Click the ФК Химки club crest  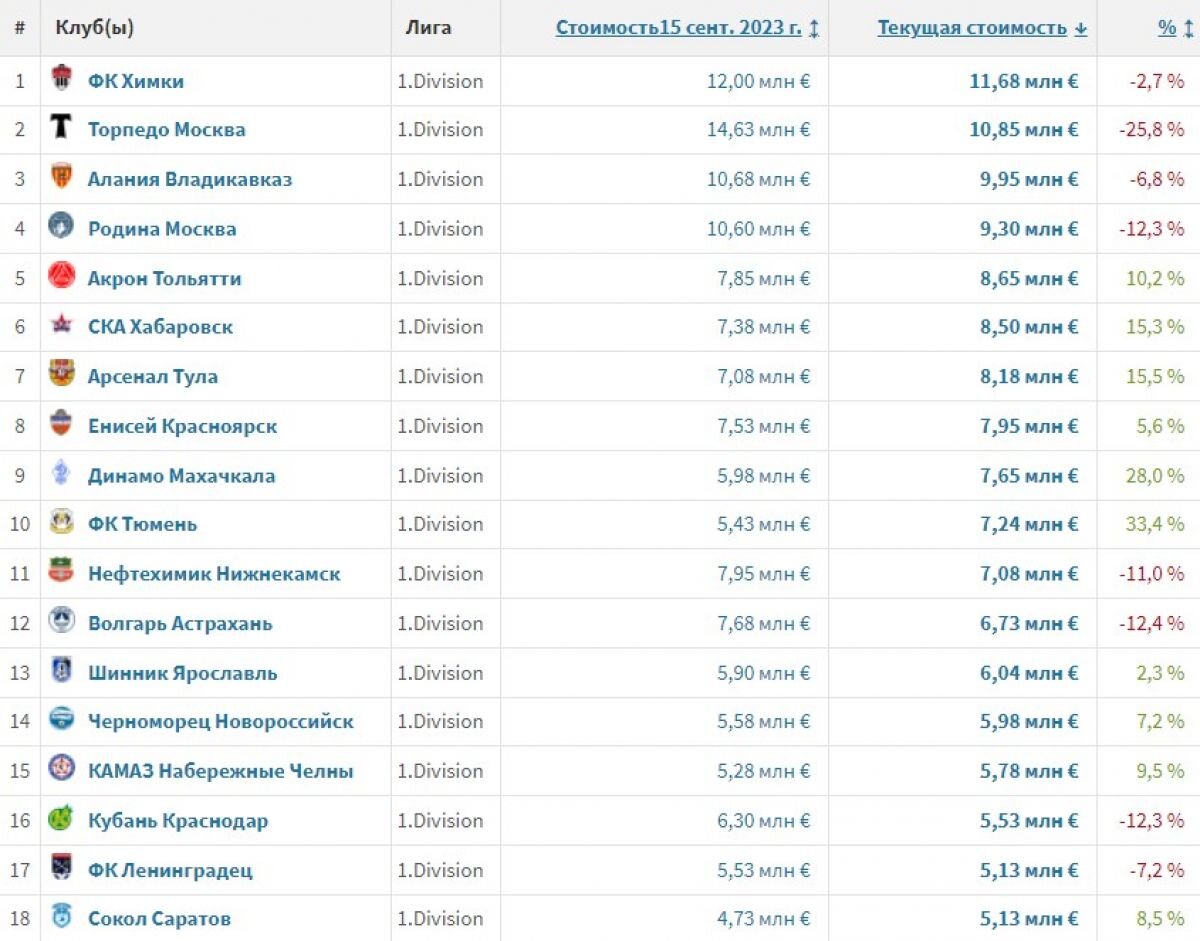pyautogui.click(x=61, y=78)
